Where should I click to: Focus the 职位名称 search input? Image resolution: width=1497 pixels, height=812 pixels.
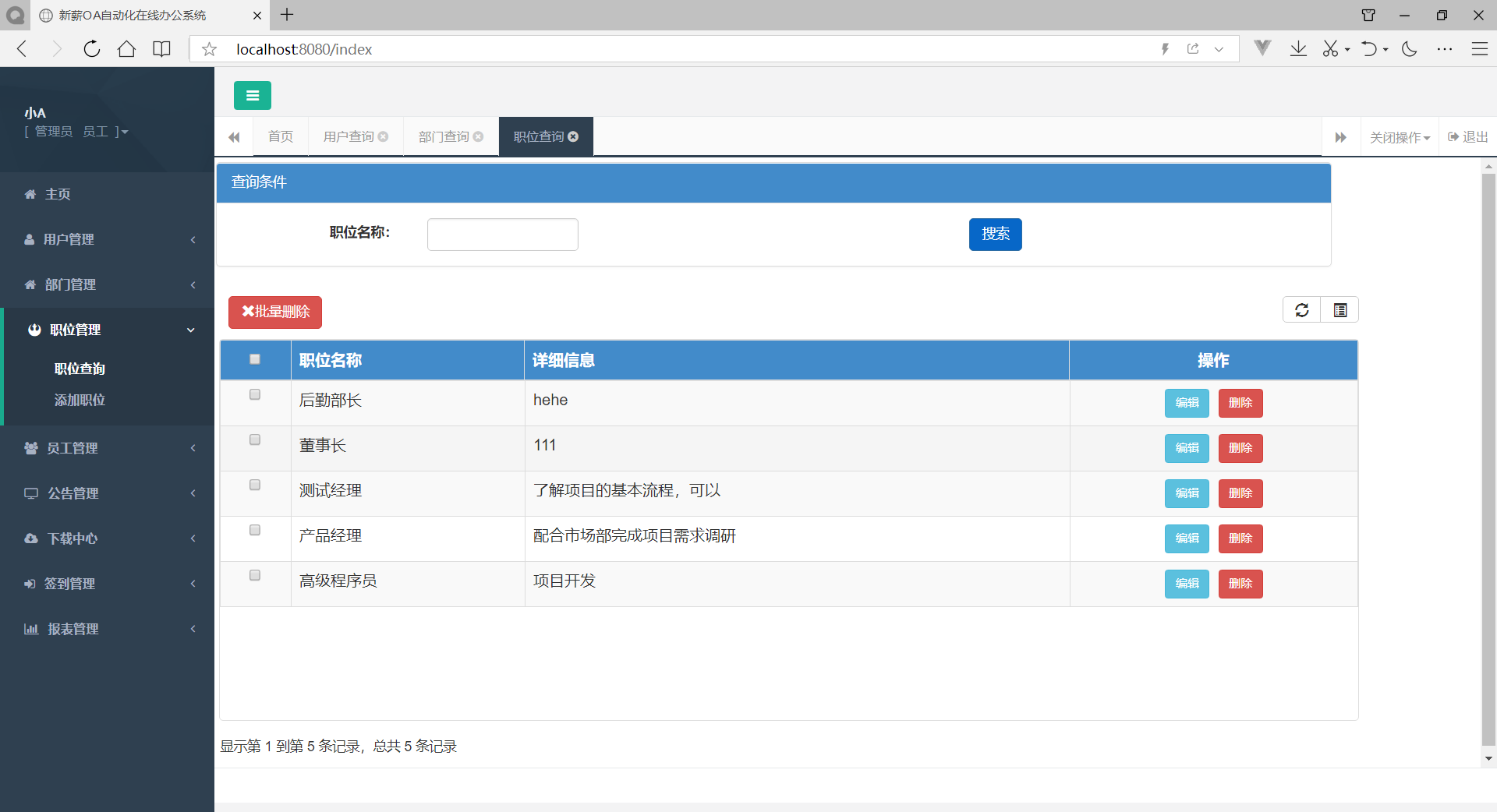[x=503, y=235]
